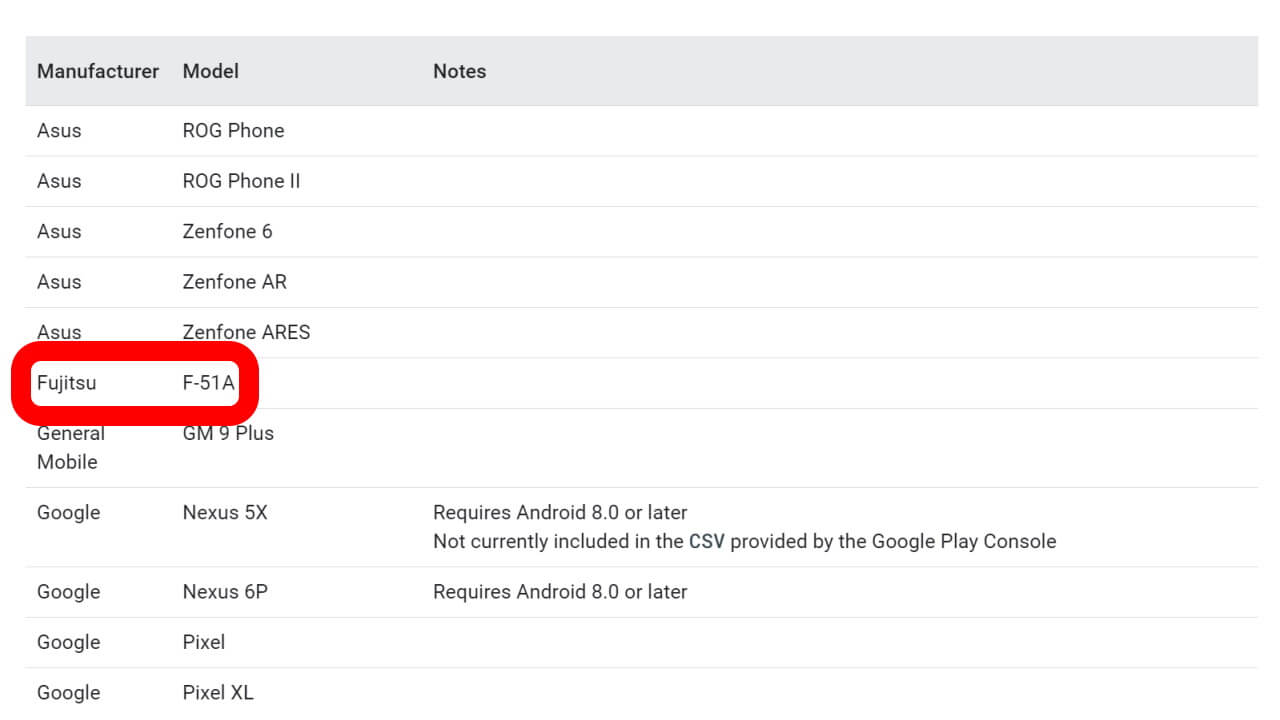Click the Fujitsu manufacturer cell
1280x720 pixels.
[67, 383]
